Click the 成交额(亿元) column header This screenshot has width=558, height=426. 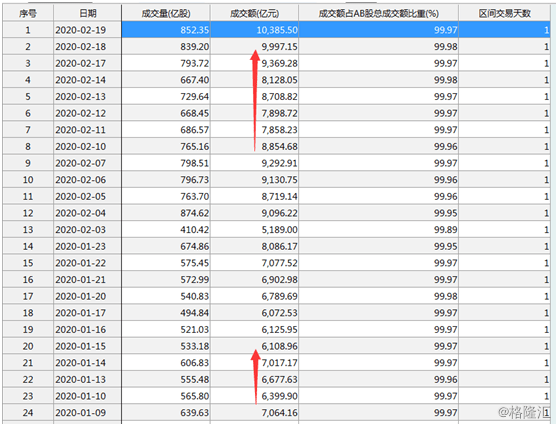point(254,14)
